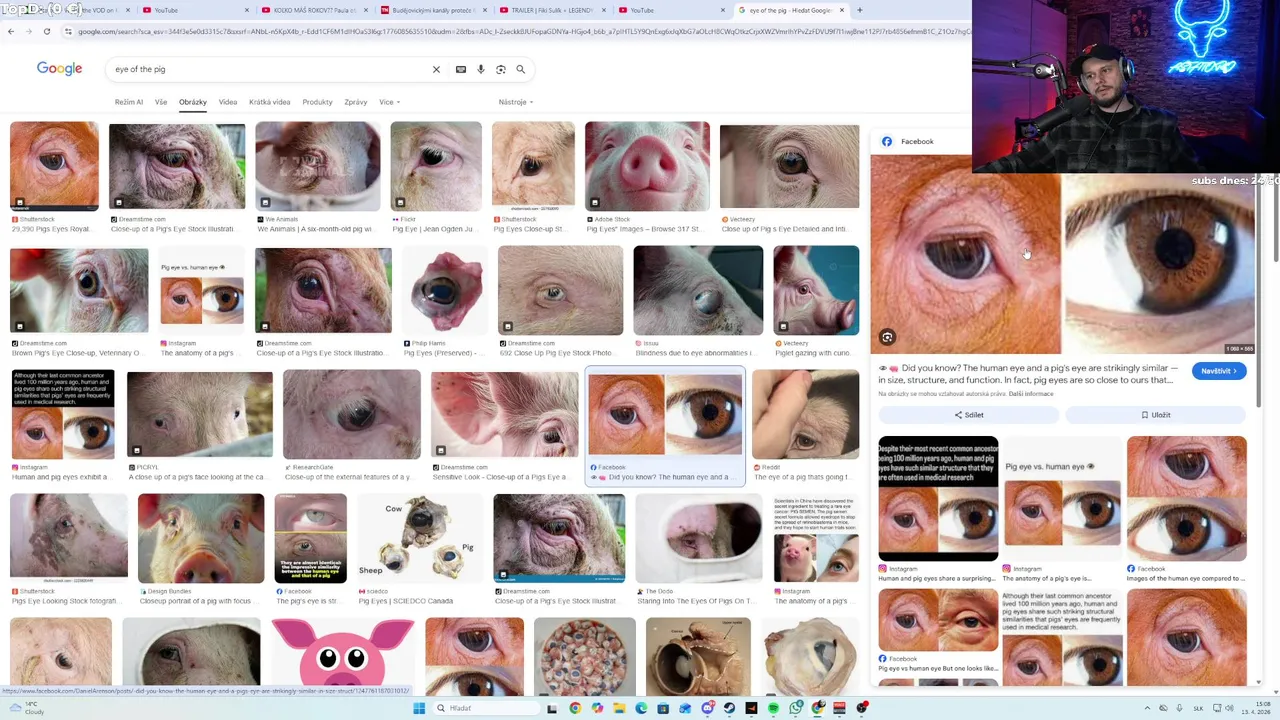Screen dimensions: 1280x720
Task: Open the 'Pig Eyes (Preserved)' thumbnail
Action: pyautogui.click(x=444, y=290)
